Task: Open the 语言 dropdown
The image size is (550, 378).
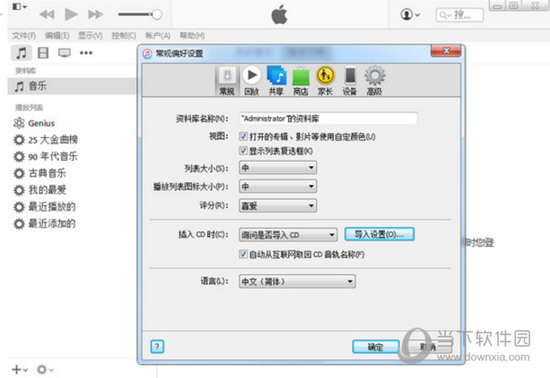Action: tap(297, 281)
